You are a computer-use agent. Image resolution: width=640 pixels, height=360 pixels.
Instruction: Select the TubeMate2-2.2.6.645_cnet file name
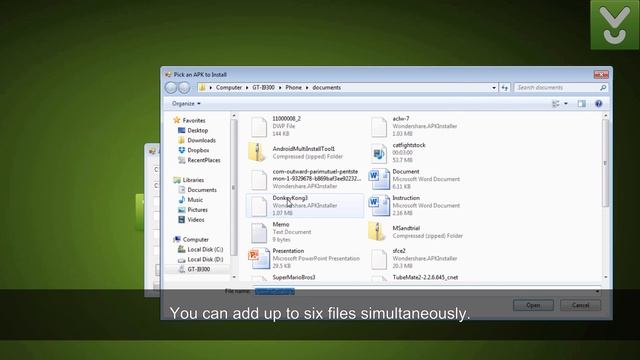tap(425, 278)
